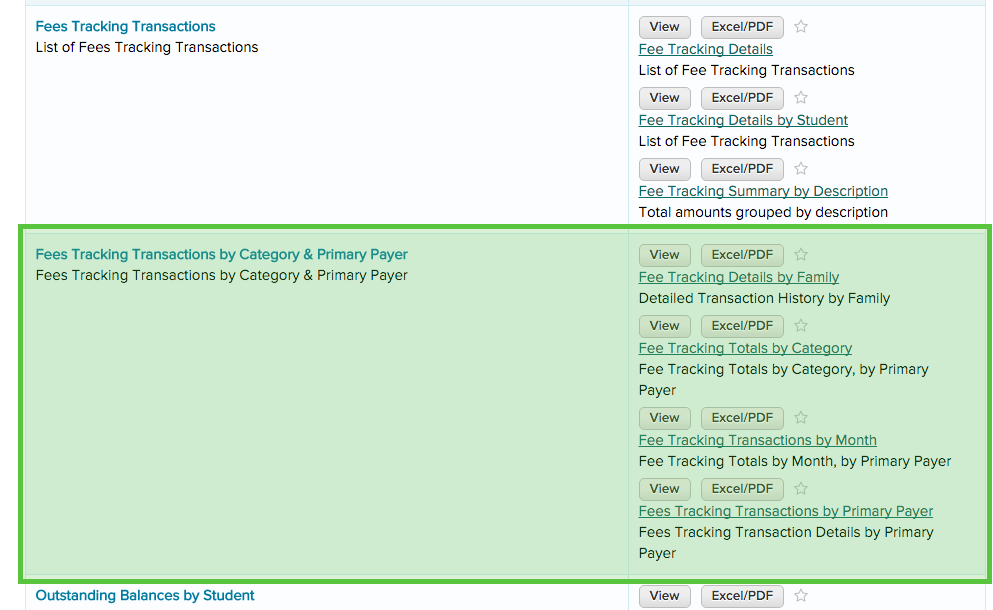Star Fees Tracking Transactions by Primary Payer

[800, 489]
